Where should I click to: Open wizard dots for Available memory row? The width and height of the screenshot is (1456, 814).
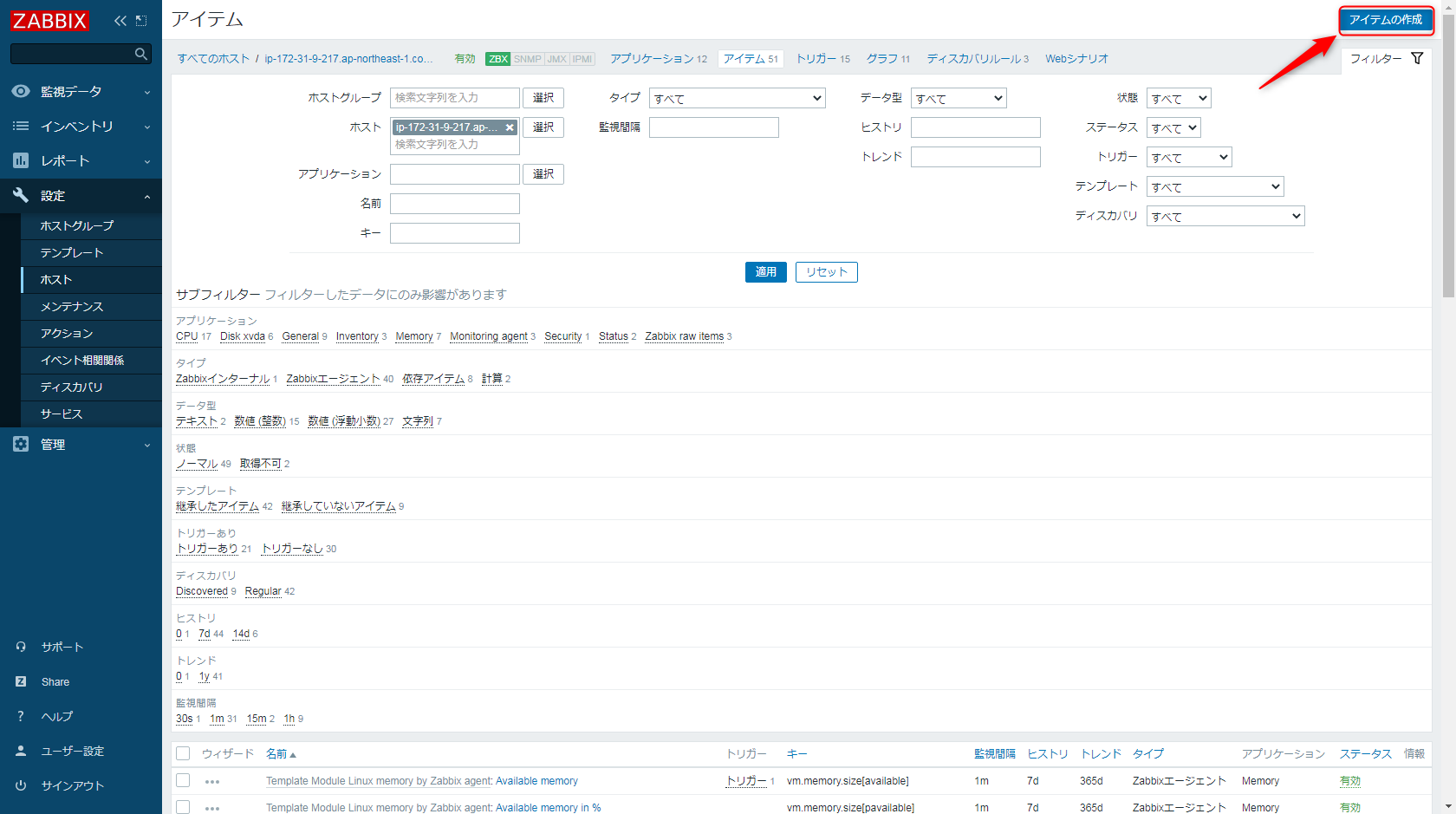[212, 782]
